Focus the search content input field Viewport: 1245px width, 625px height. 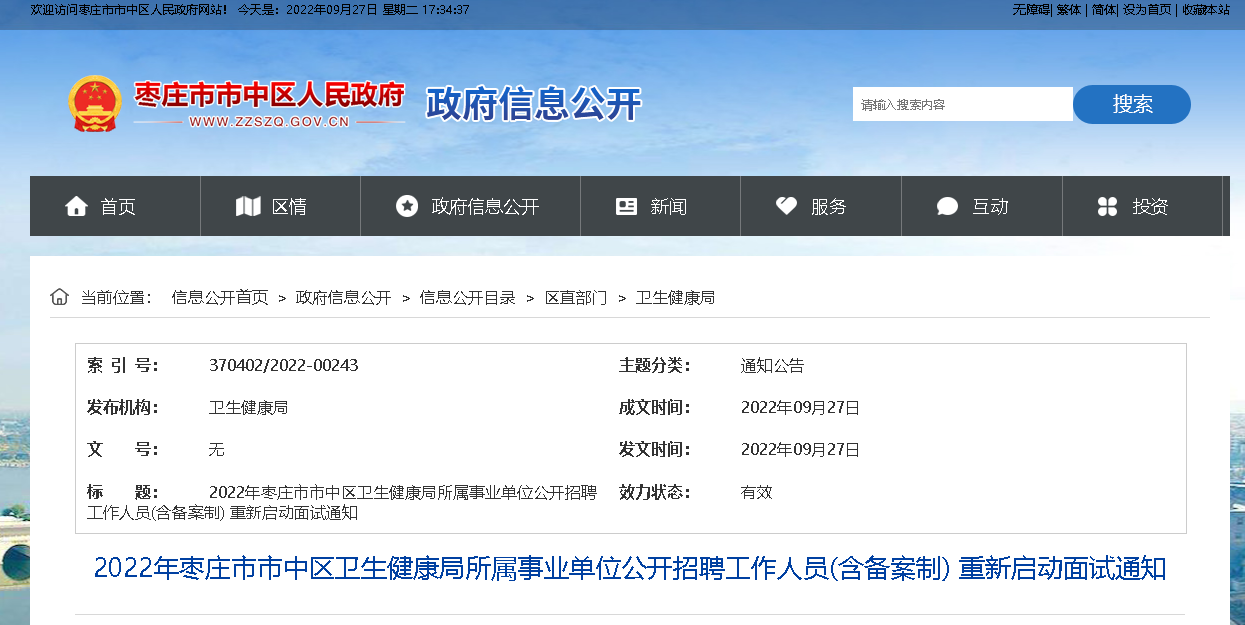(x=962, y=104)
